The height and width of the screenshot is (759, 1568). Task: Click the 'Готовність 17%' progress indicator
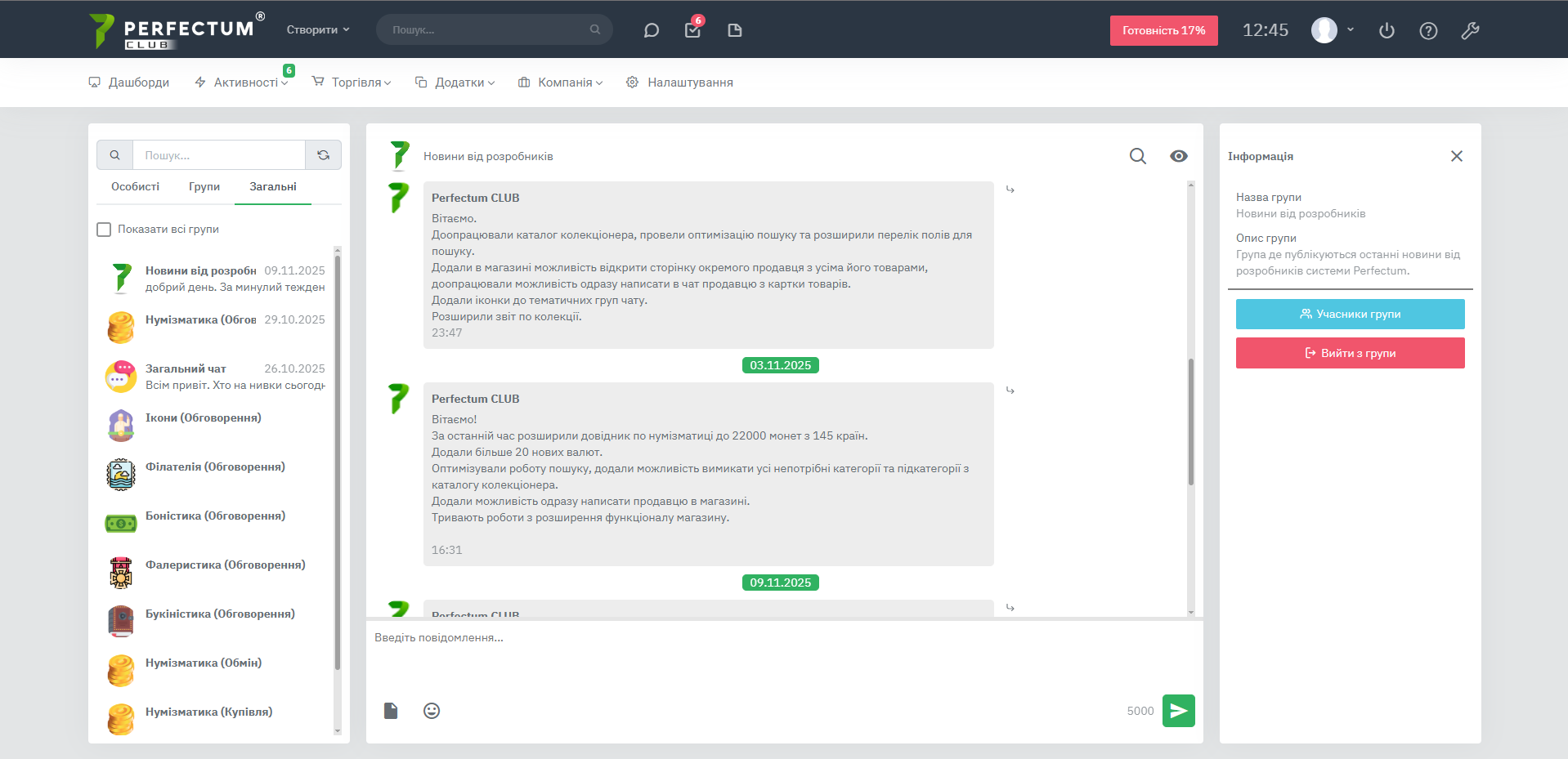coord(1163,31)
